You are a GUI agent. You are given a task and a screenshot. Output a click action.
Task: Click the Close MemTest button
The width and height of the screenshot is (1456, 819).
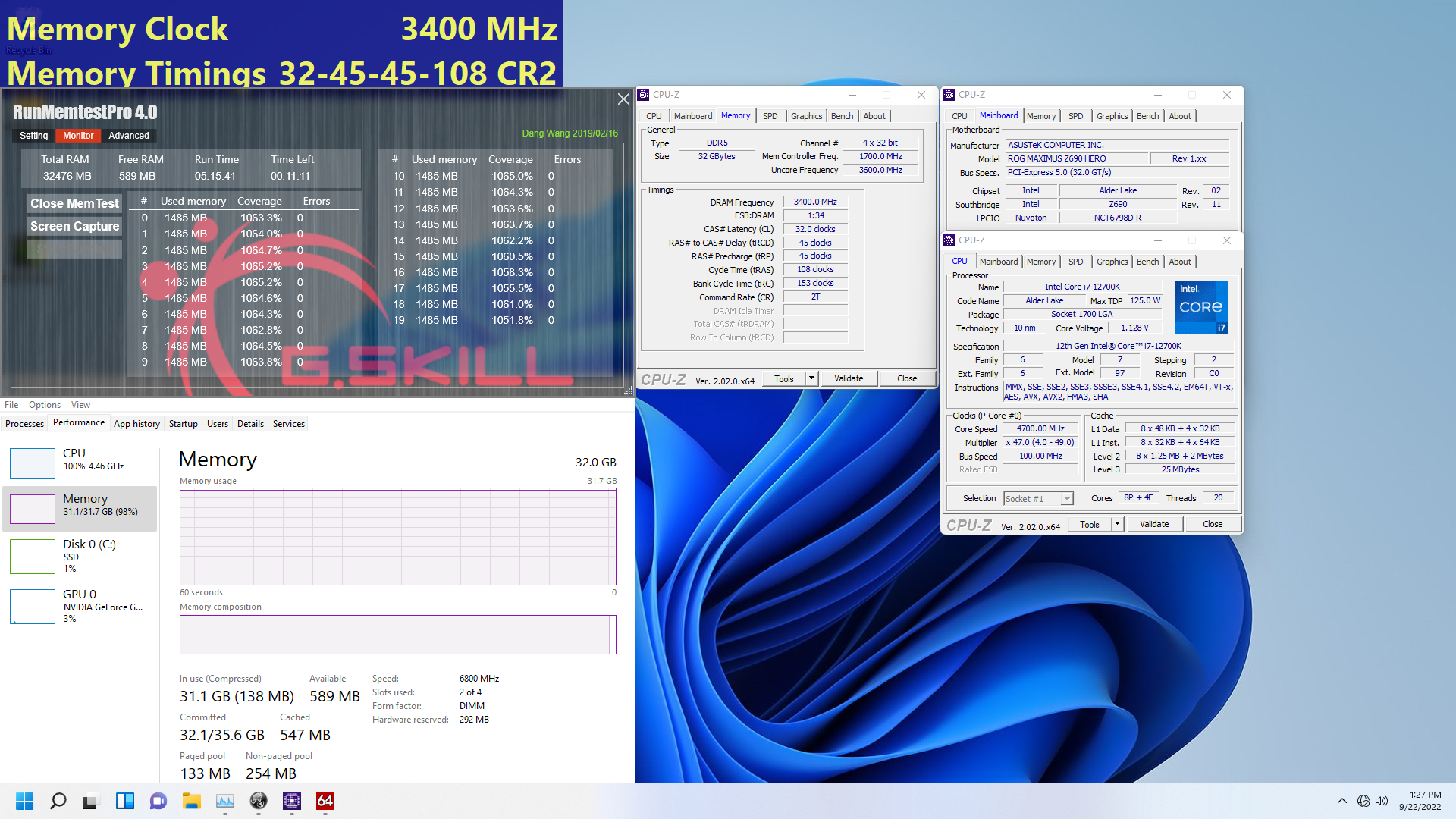74,203
